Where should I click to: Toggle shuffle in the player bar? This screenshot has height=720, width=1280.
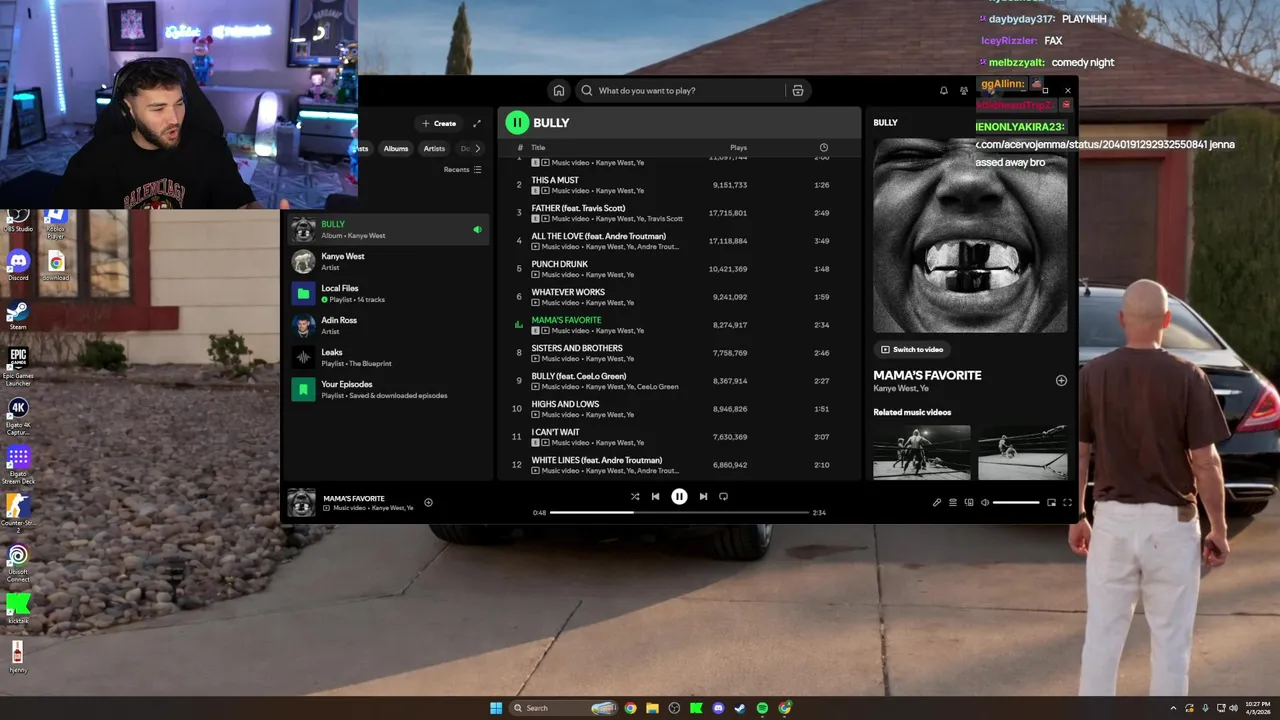(635, 496)
